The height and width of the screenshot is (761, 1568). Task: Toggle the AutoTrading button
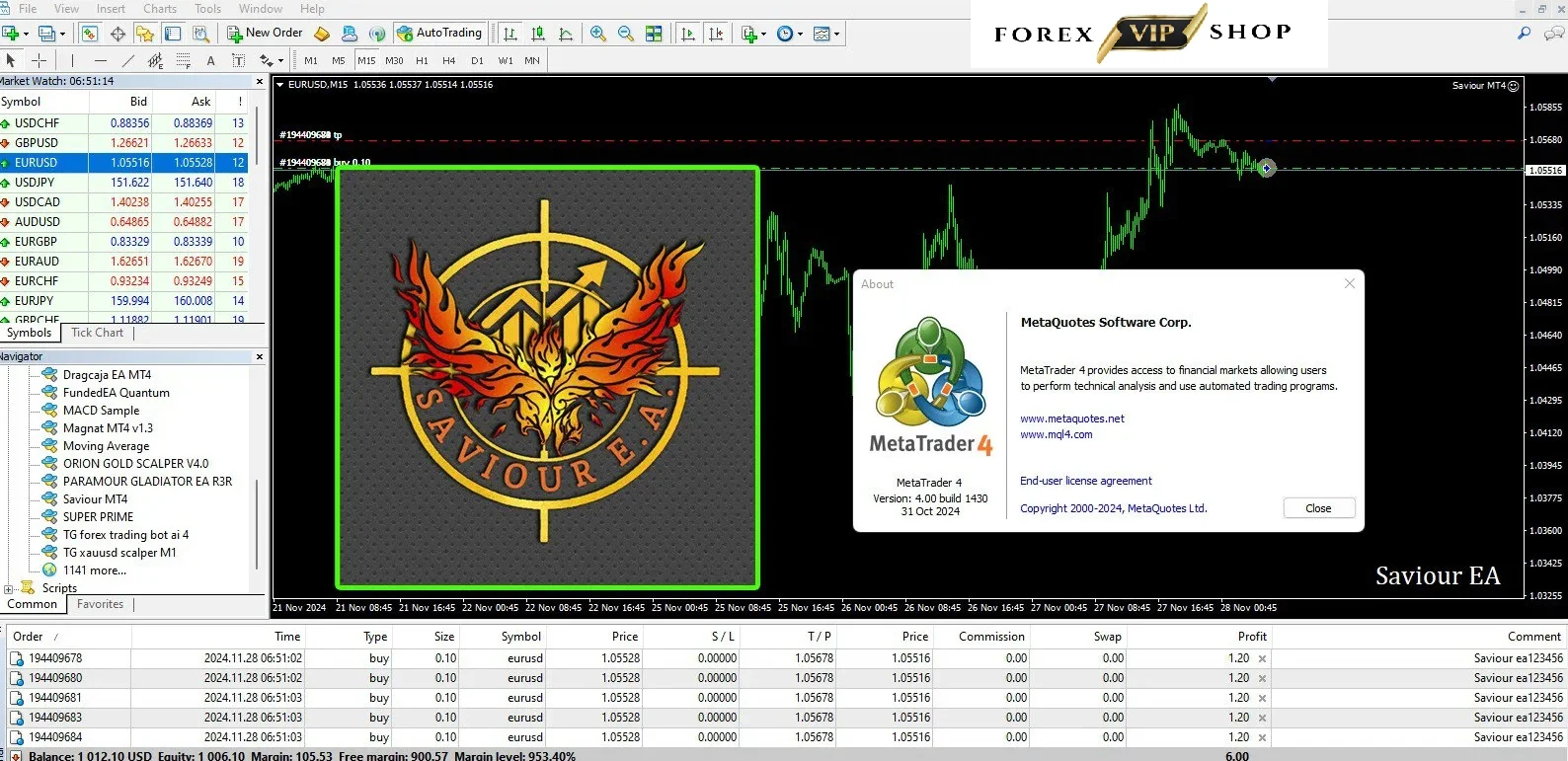pyautogui.click(x=439, y=34)
